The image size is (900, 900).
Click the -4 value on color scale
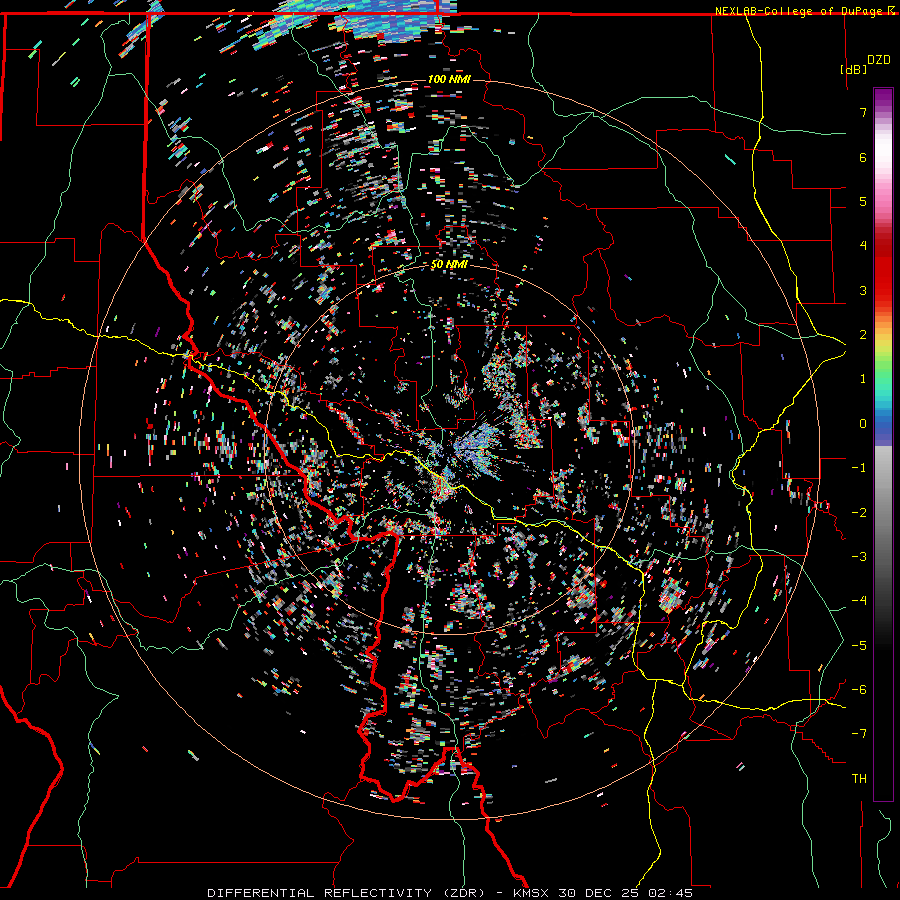pyautogui.click(x=859, y=600)
